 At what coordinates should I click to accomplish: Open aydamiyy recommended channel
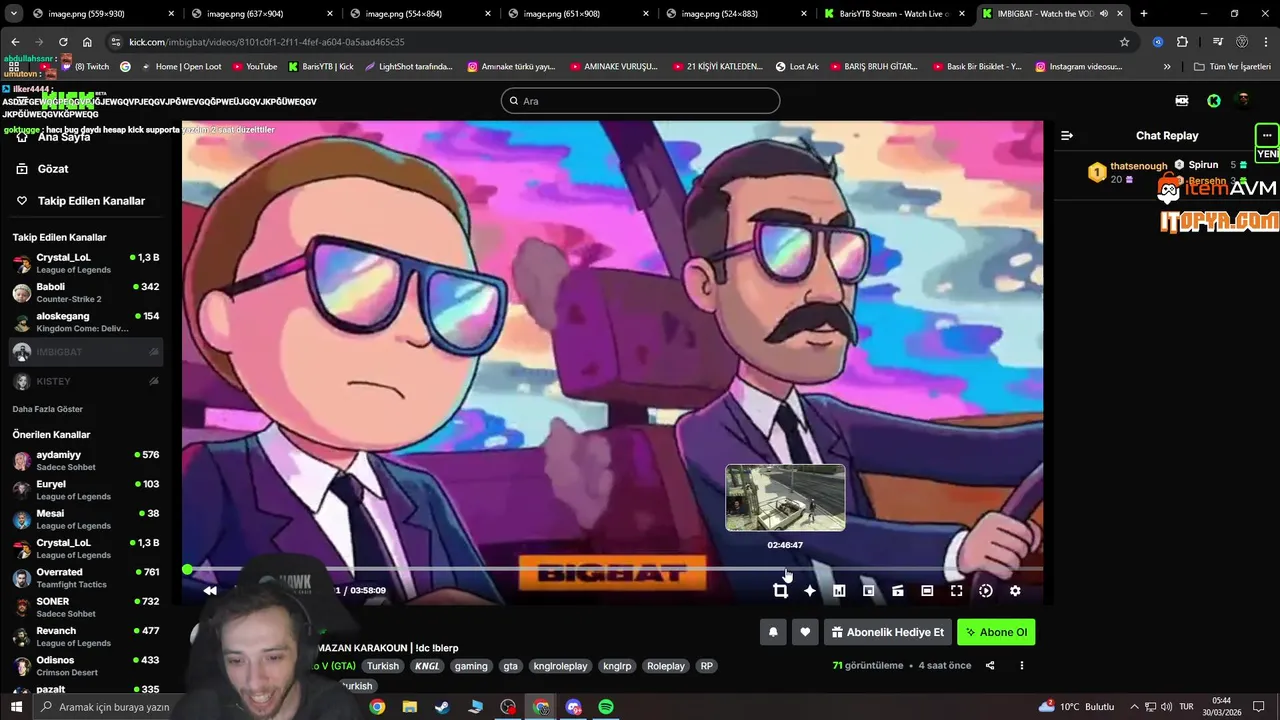86,461
